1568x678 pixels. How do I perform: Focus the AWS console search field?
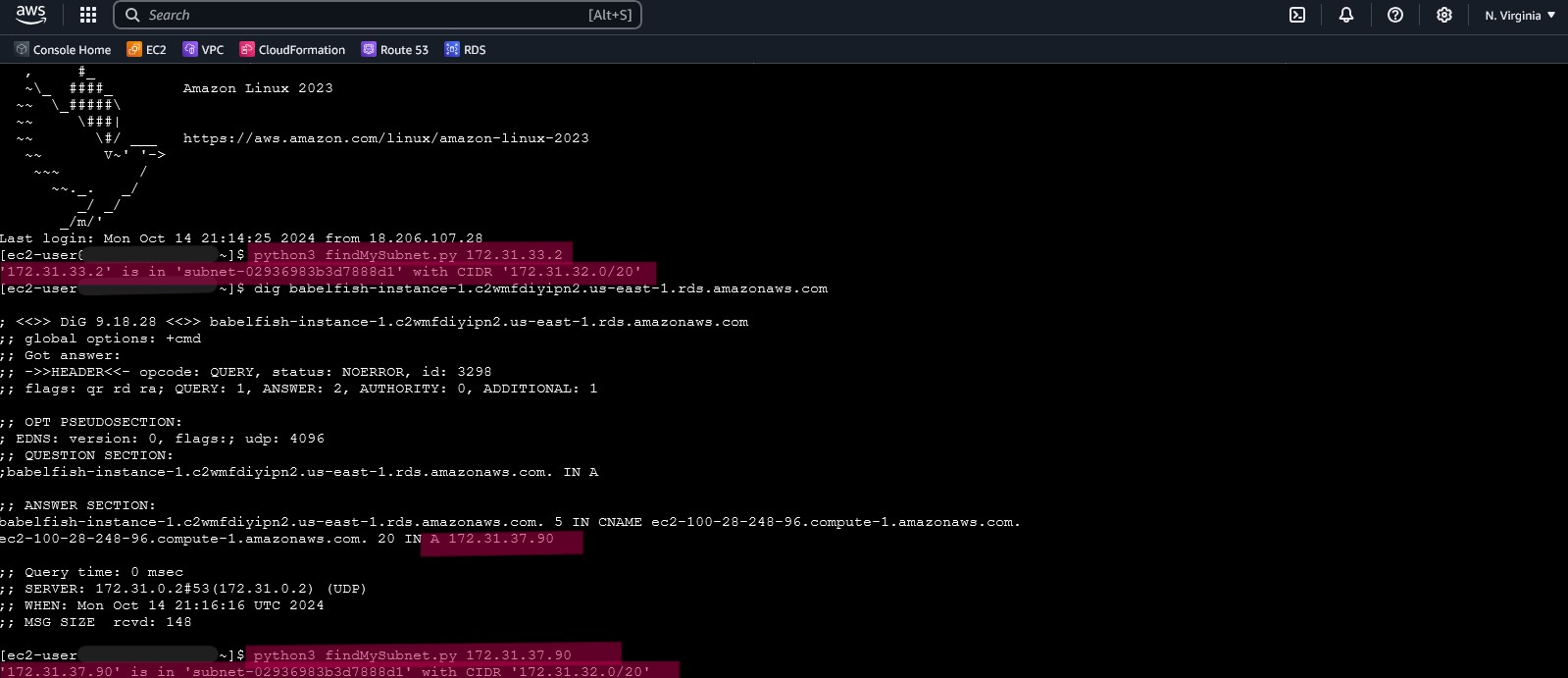coord(378,15)
